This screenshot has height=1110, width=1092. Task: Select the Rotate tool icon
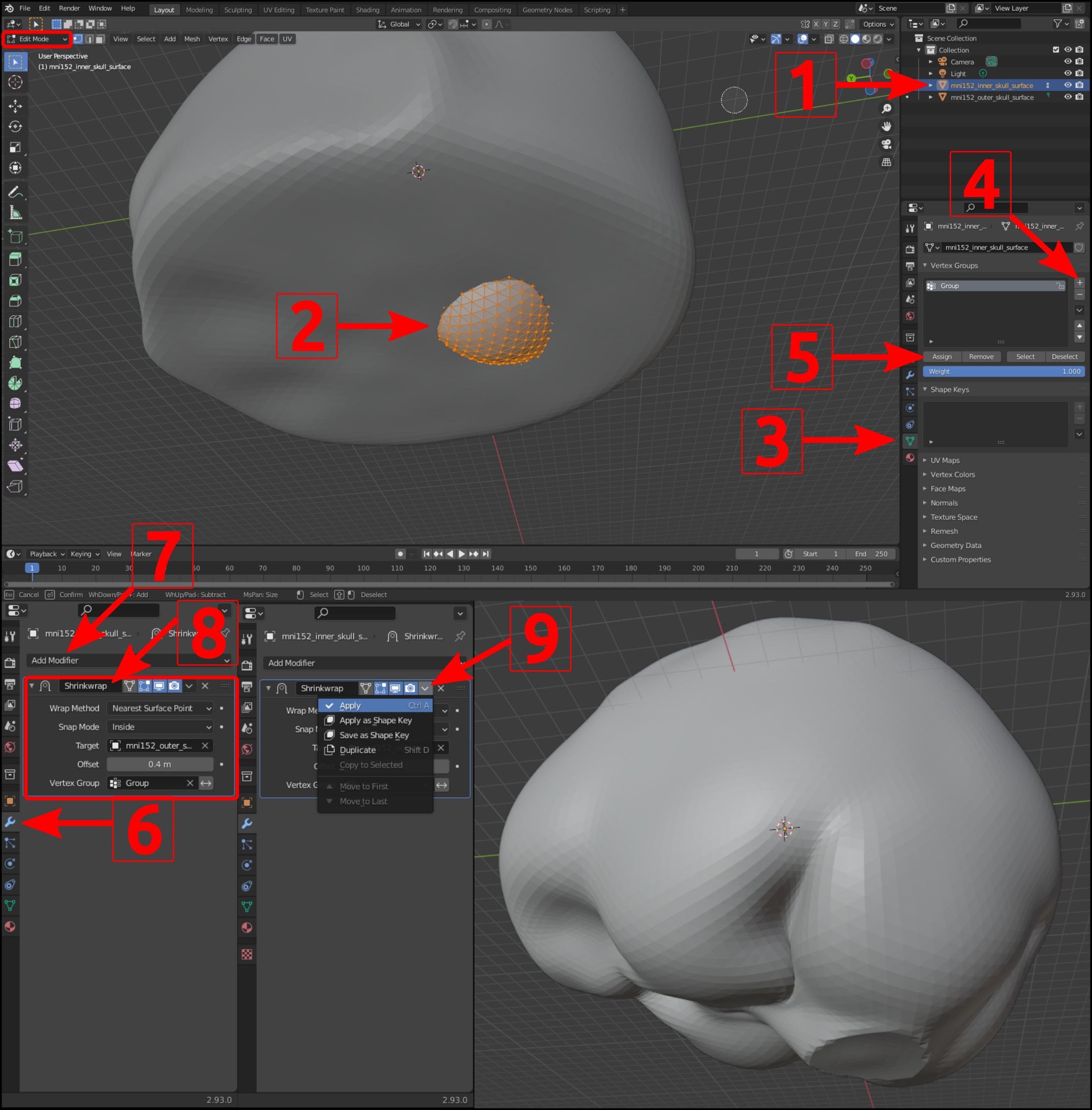click(15, 126)
